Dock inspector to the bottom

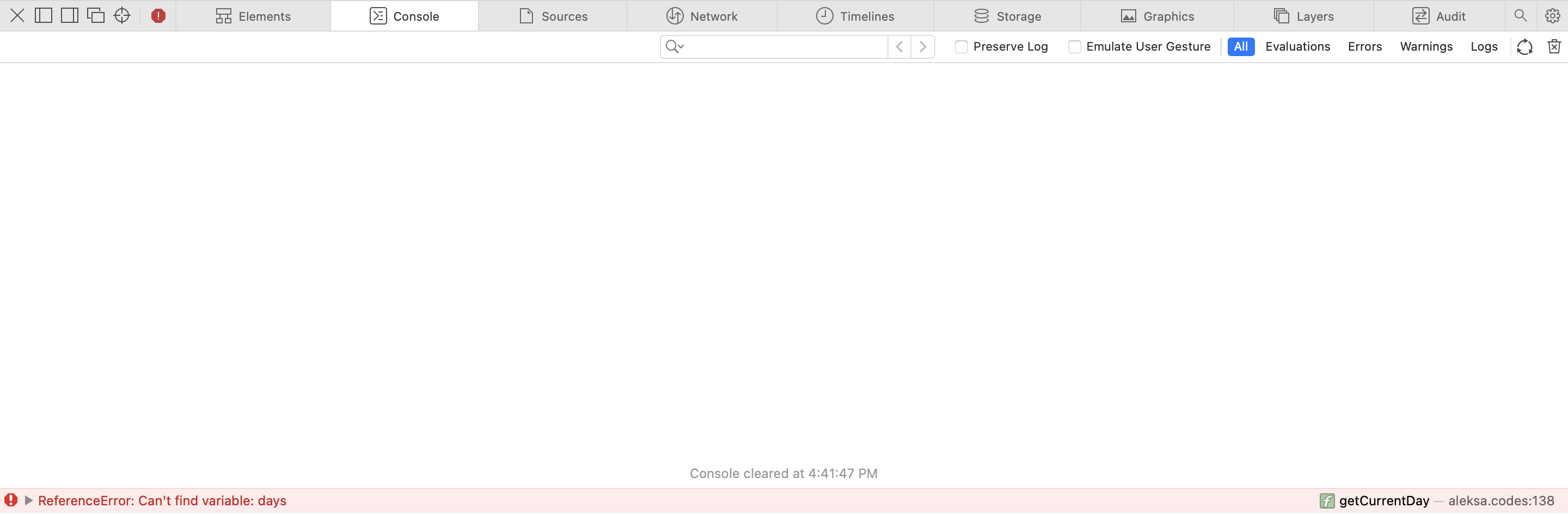(x=69, y=16)
